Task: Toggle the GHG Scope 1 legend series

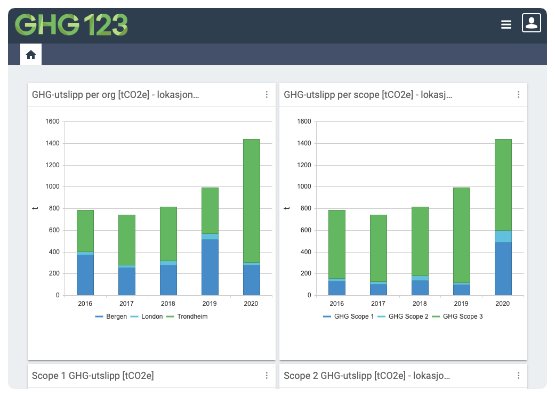Action: pyautogui.click(x=349, y=316)
